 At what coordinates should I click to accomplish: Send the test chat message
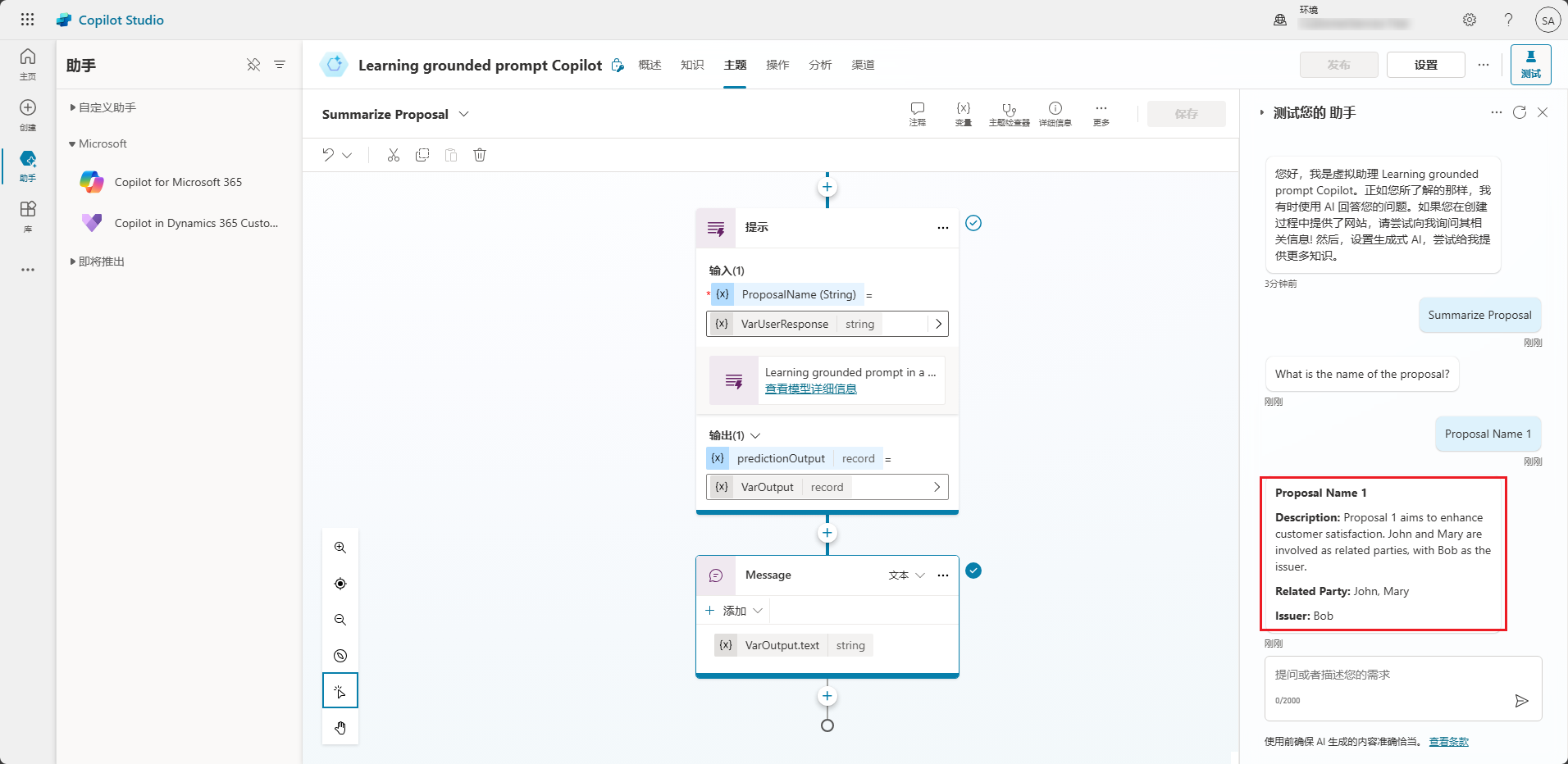(x=1521, y=701)
